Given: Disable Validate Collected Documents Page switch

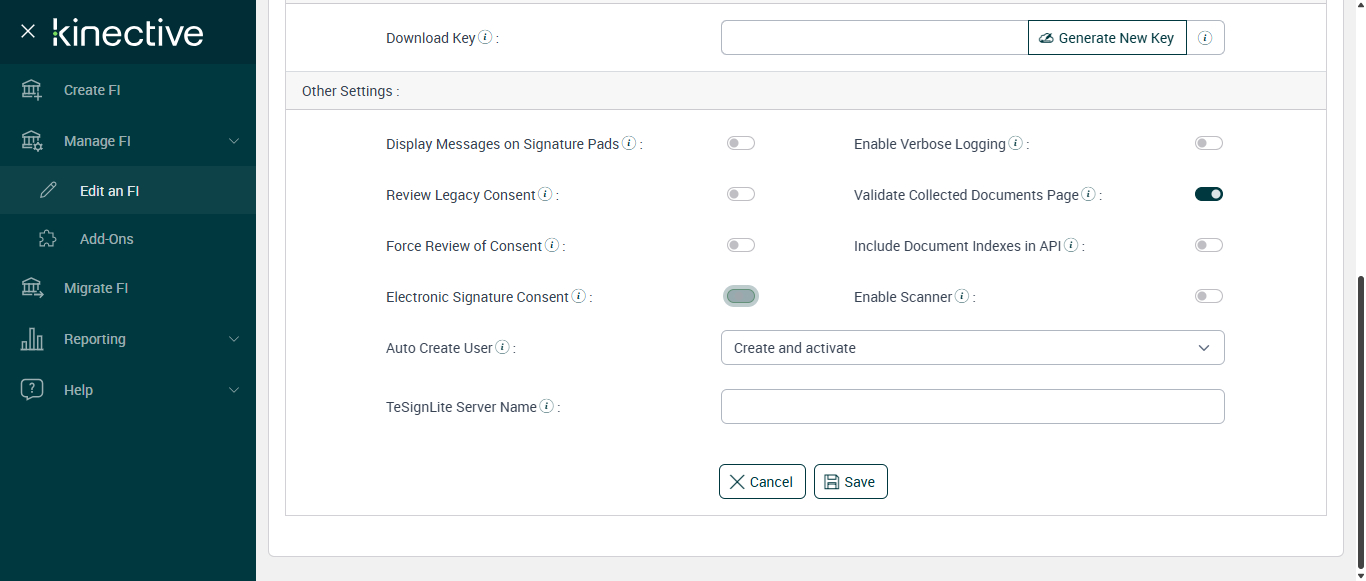Looking at the screenshot, I should point(1208,195).
